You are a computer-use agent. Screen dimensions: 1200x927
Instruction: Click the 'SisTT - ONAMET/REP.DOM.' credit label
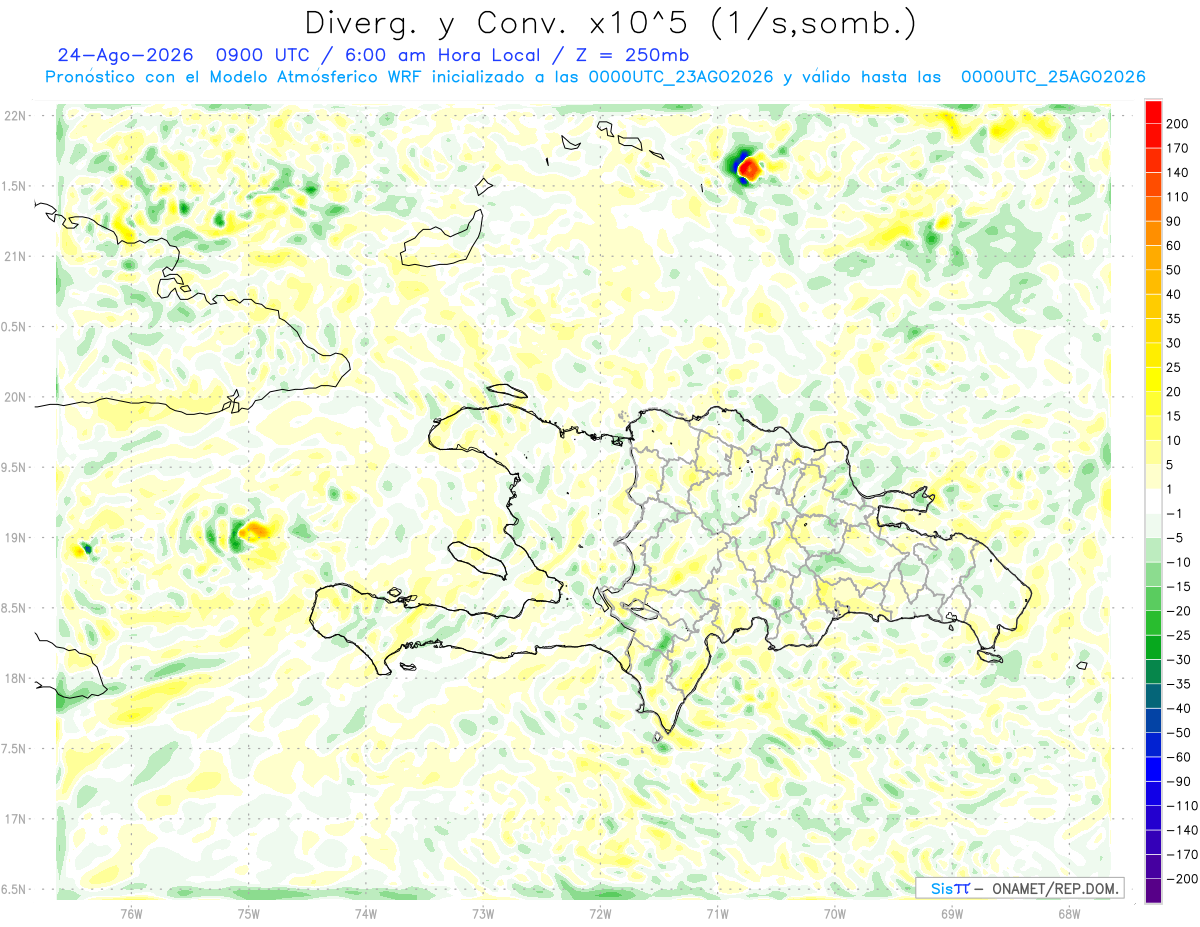click(1020, 888)
